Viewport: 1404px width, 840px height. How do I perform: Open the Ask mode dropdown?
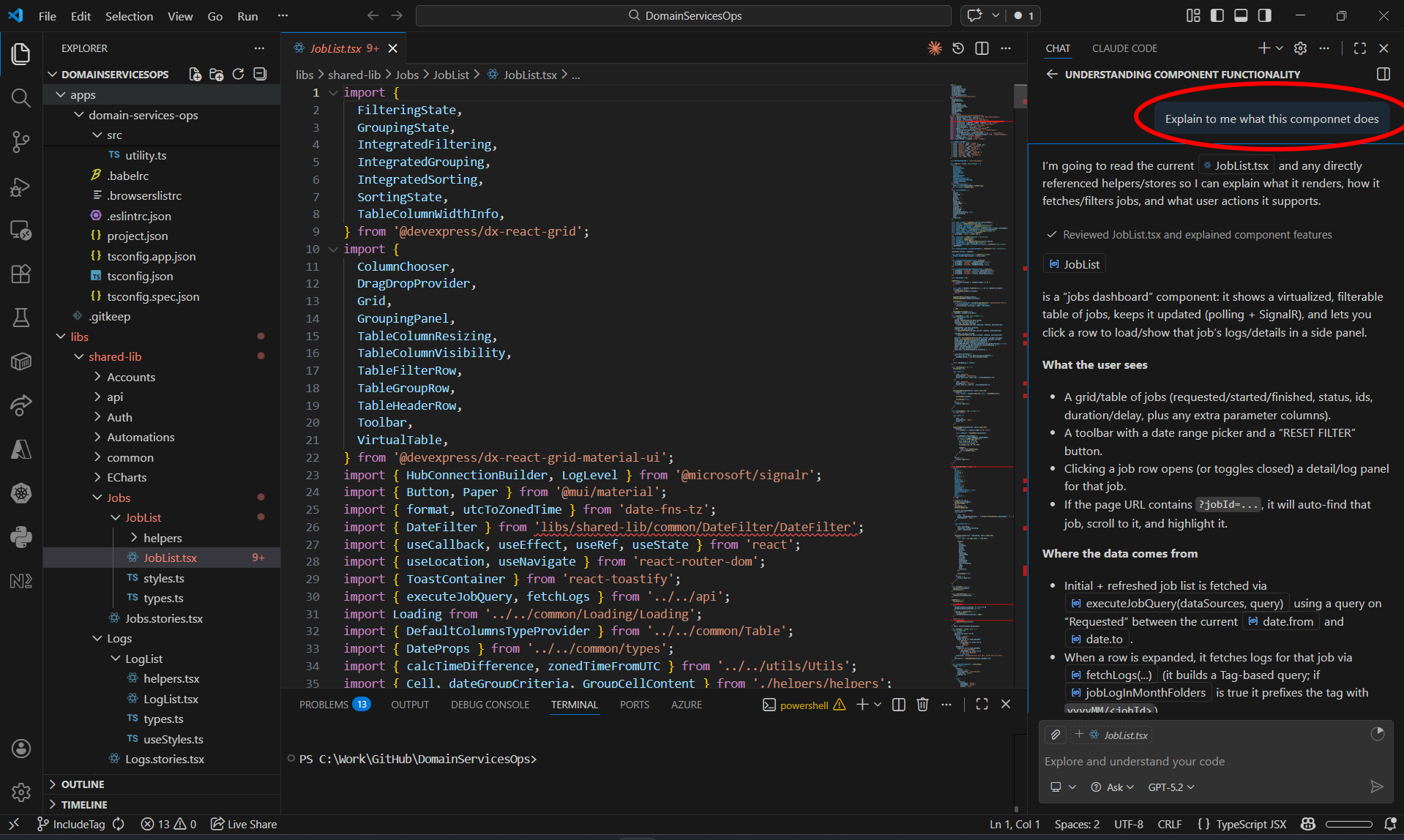(1112, 787)
